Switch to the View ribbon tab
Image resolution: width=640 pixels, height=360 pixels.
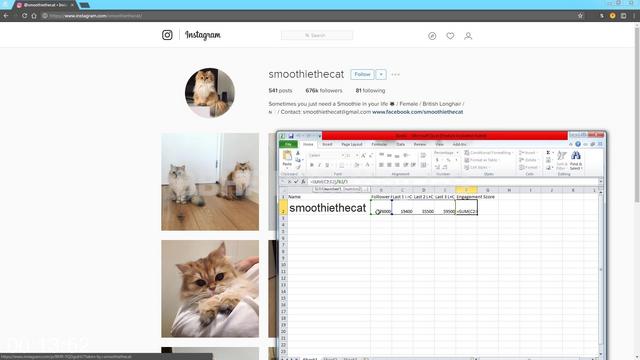pyautogui.click(x=439, y=144)
